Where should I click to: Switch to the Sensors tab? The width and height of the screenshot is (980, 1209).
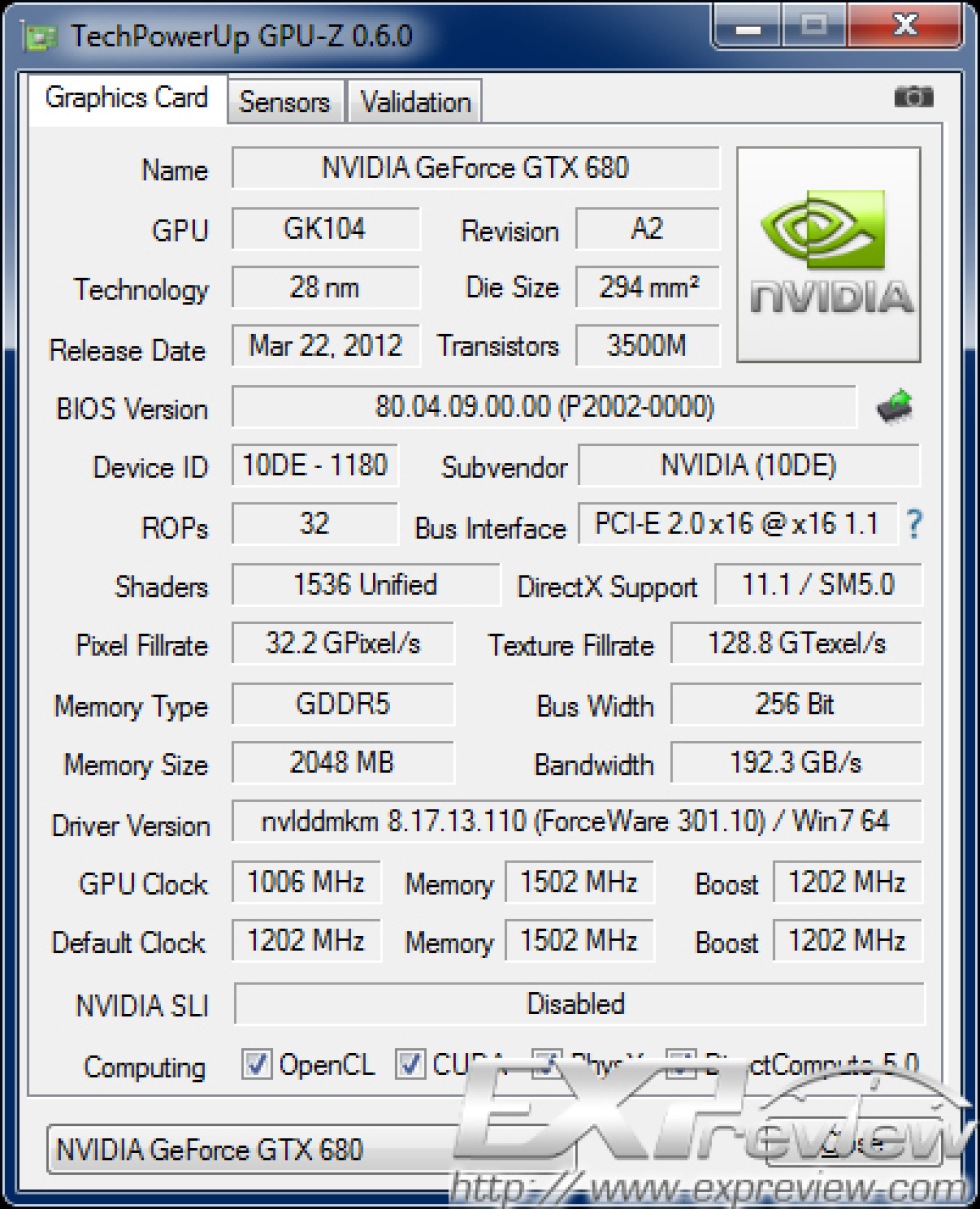(285, 102)
